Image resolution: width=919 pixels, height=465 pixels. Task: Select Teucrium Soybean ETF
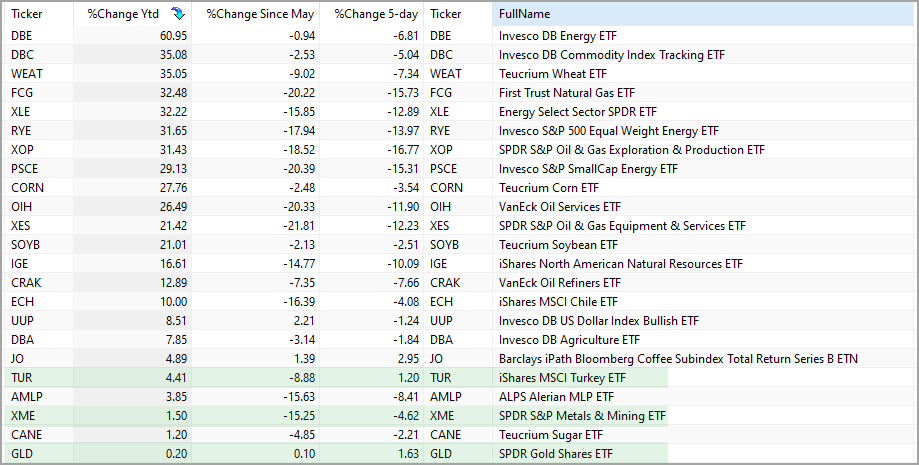click(x=559, y=245)
